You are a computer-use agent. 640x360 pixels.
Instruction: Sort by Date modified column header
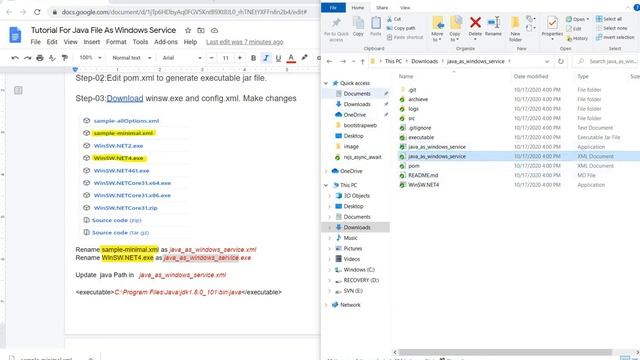coord(531,76)
